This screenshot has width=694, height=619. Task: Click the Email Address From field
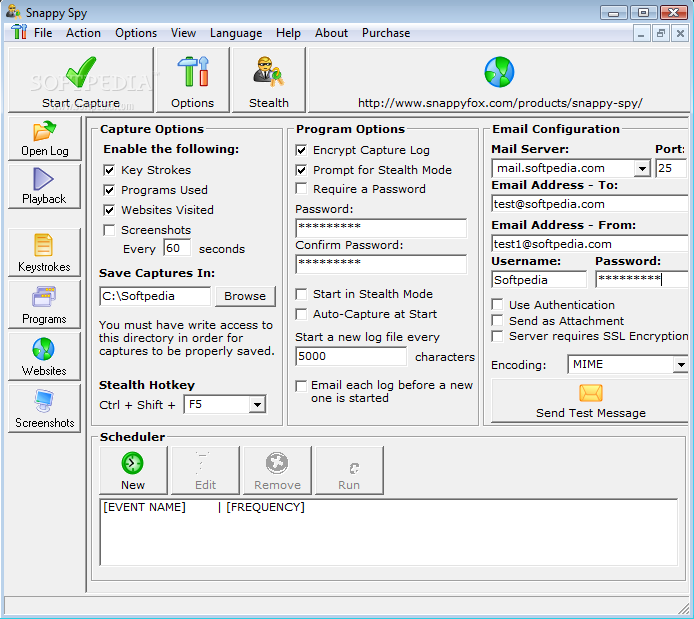click(x=590, y=244)
